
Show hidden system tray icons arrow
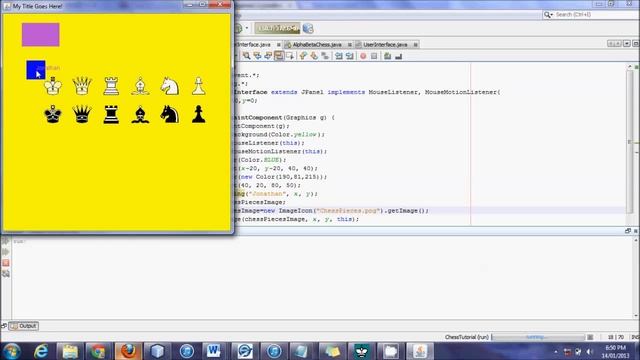click(556, 351)
